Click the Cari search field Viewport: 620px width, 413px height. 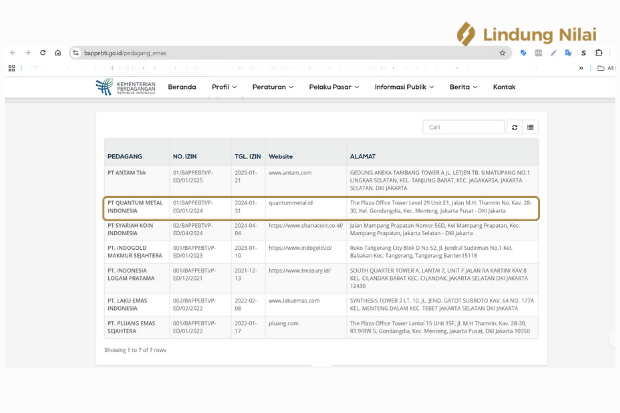pyautogui.click(x=463, y=127)
